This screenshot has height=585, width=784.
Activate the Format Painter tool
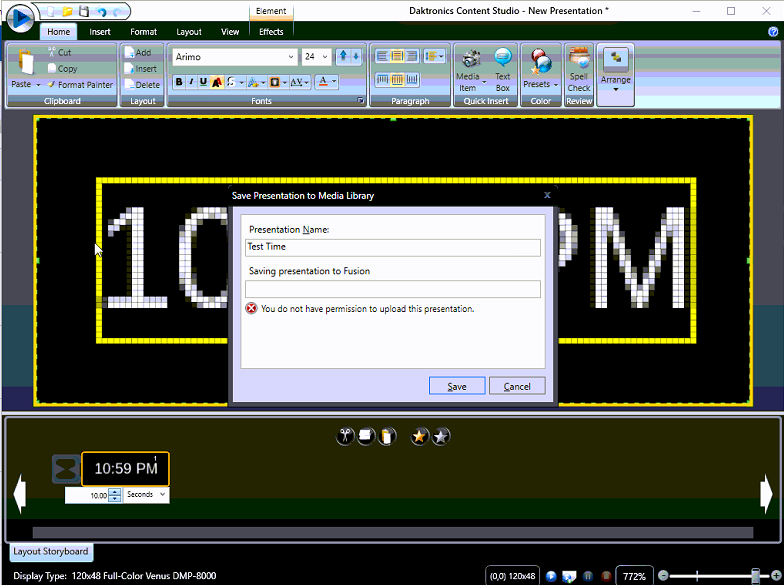click(x=80, y=84)
